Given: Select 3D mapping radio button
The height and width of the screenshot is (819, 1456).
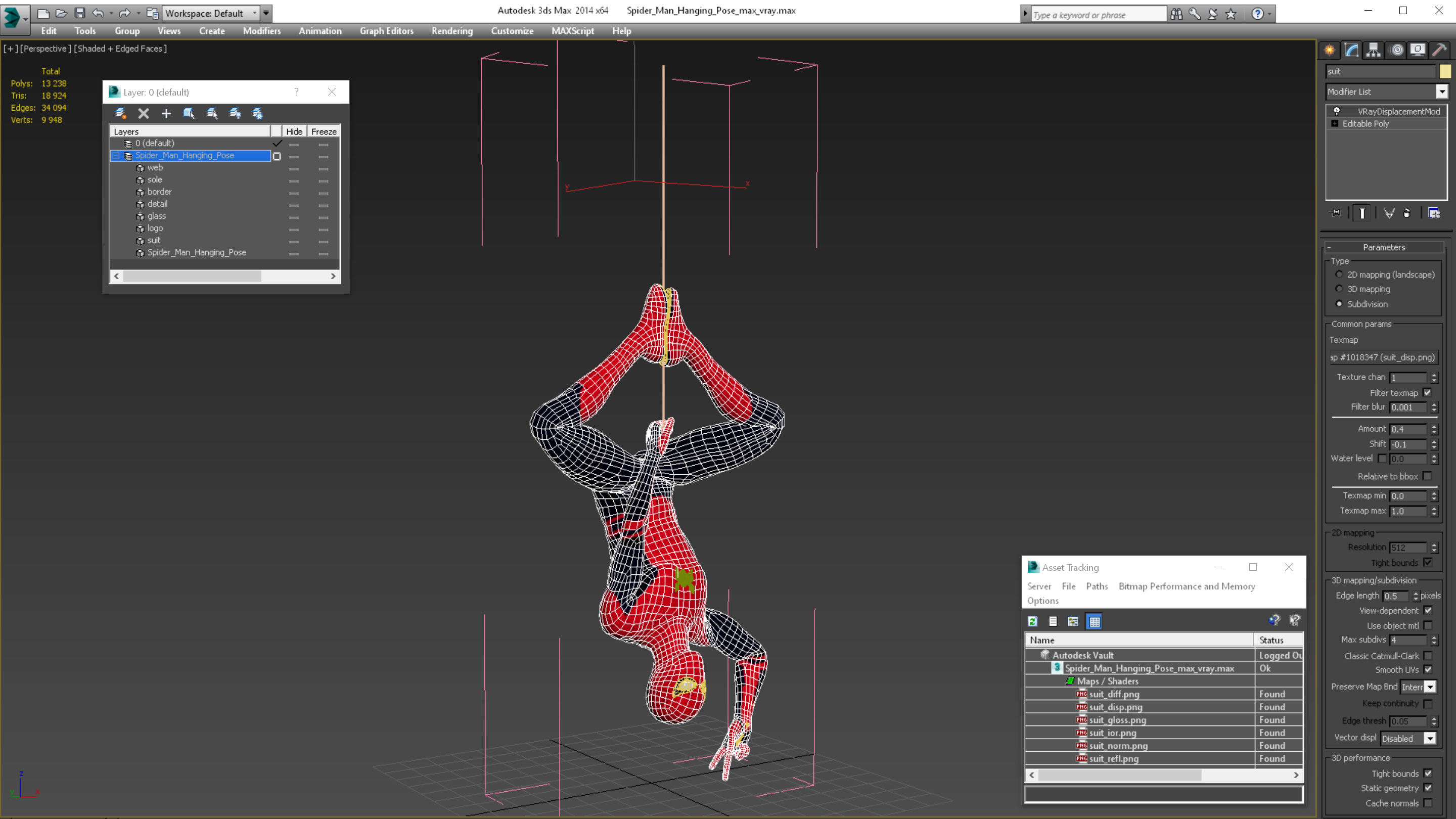Looking at the screenshot, I should [1339, 289].
